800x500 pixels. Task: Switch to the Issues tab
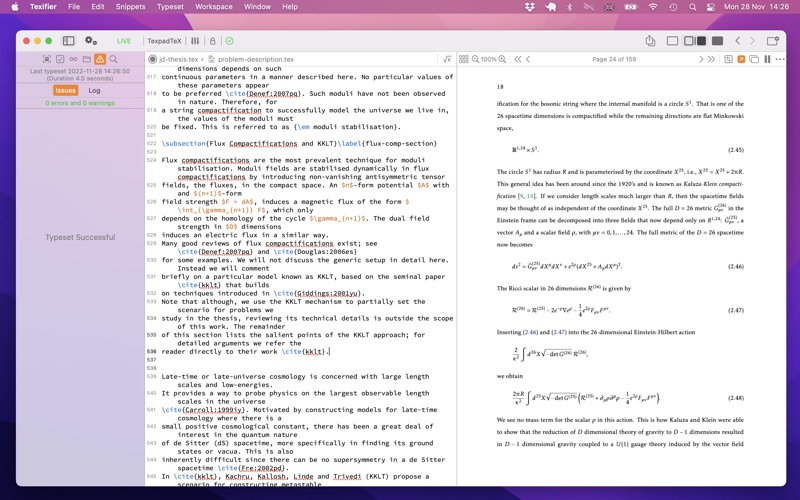[65, 90]
